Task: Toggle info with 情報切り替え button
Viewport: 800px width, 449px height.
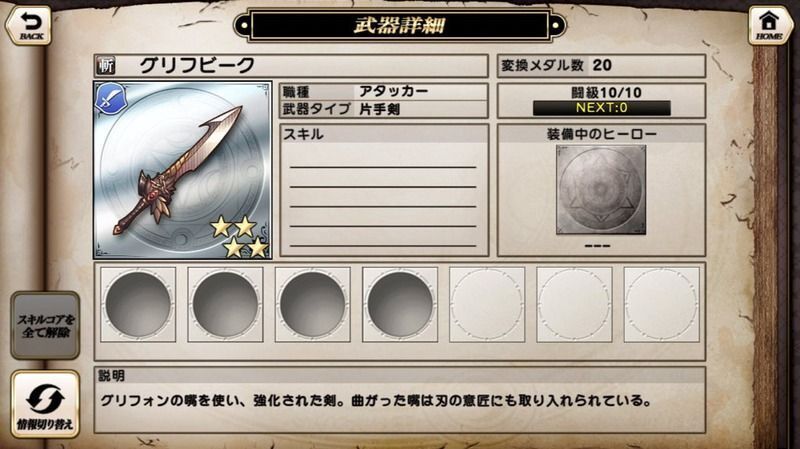Action: [45, 404]
